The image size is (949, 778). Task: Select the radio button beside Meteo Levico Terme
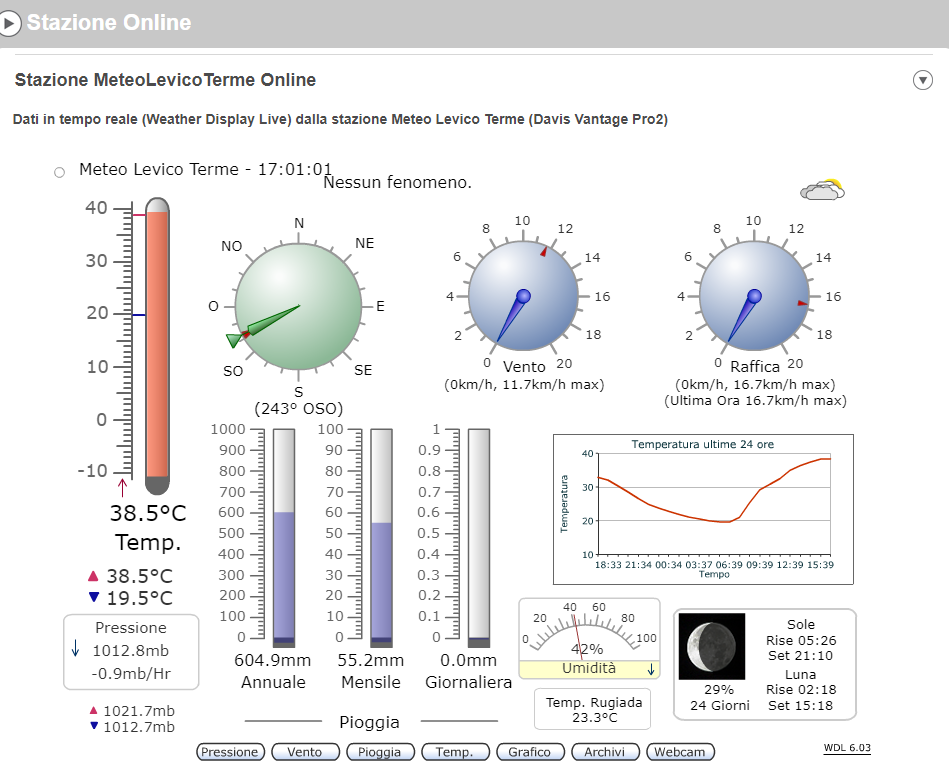[60, 172]
